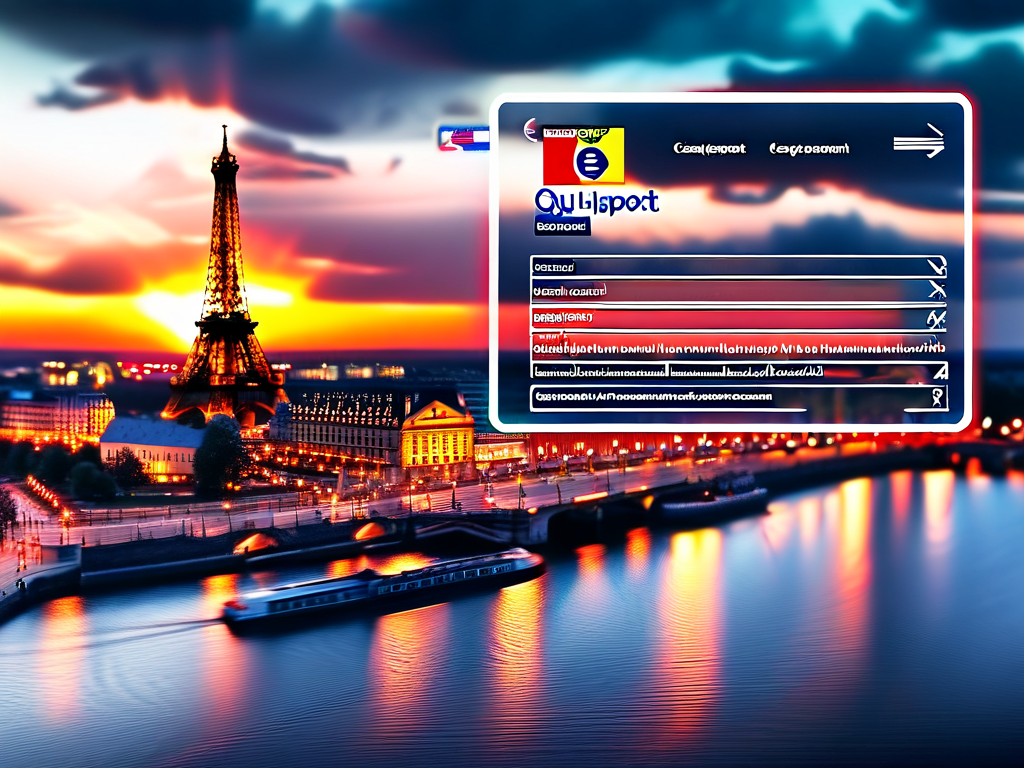The image size is (1024, 768).
Task: Click the small flag badge outside the panel
Action: [463, 138]
